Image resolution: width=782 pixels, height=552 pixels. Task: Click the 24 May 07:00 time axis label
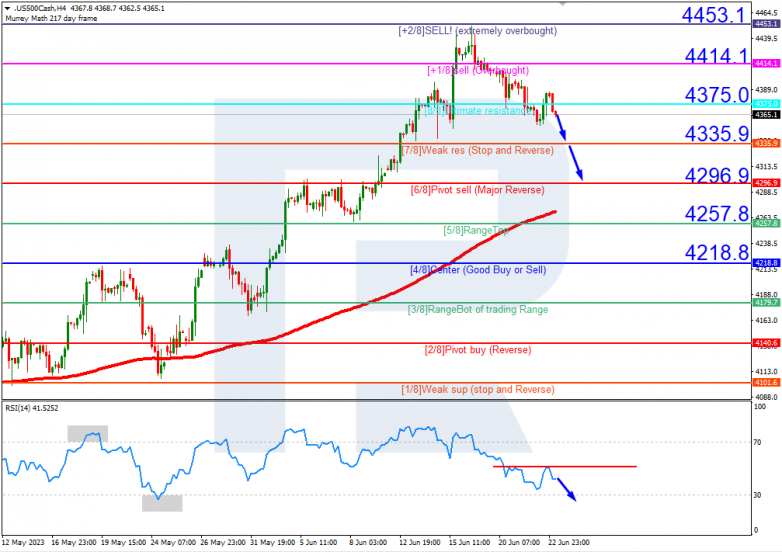pos(173,542)
